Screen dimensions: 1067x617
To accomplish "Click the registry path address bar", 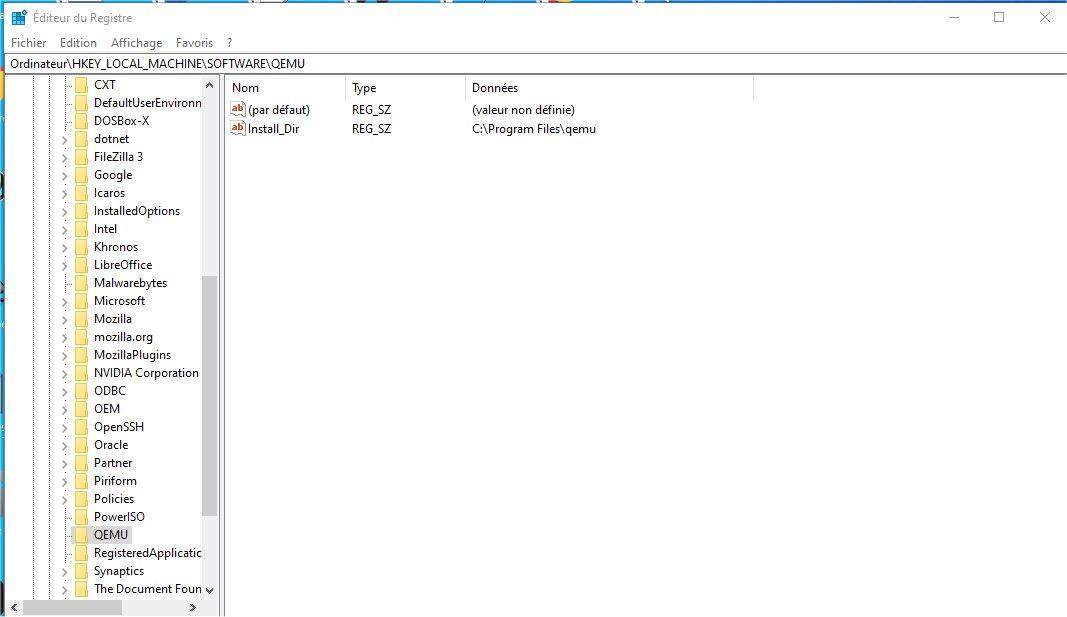I will pos(500,63).
